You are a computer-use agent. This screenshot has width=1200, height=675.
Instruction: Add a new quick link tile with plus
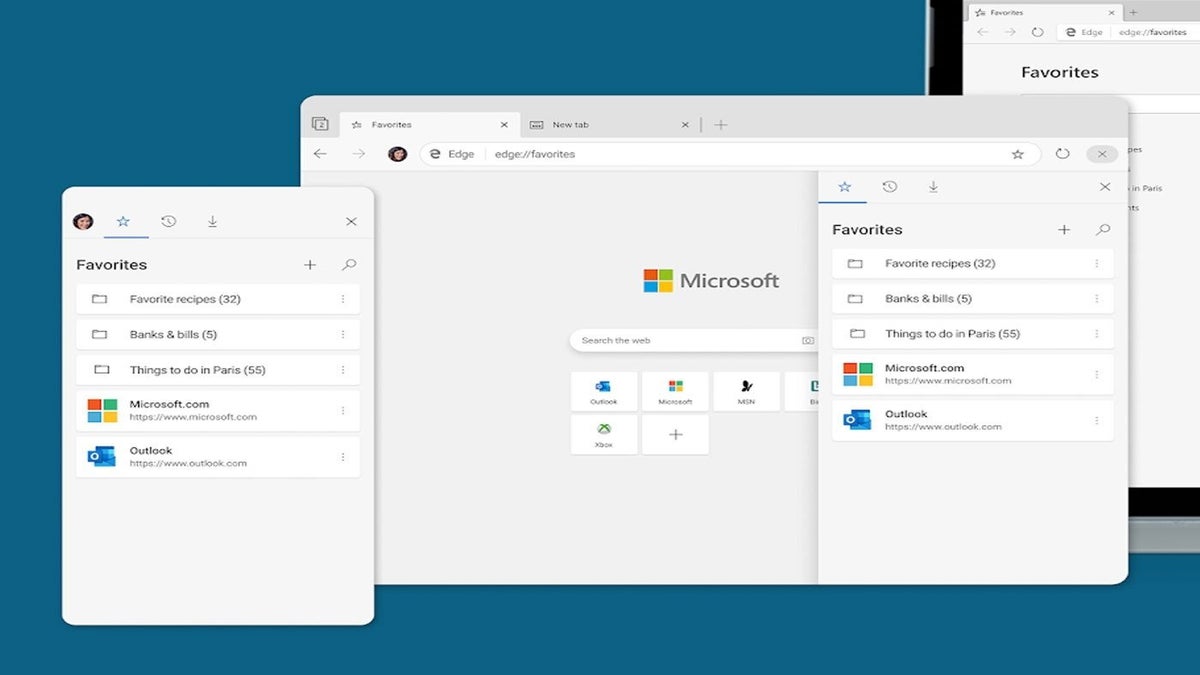coord(675,435)
